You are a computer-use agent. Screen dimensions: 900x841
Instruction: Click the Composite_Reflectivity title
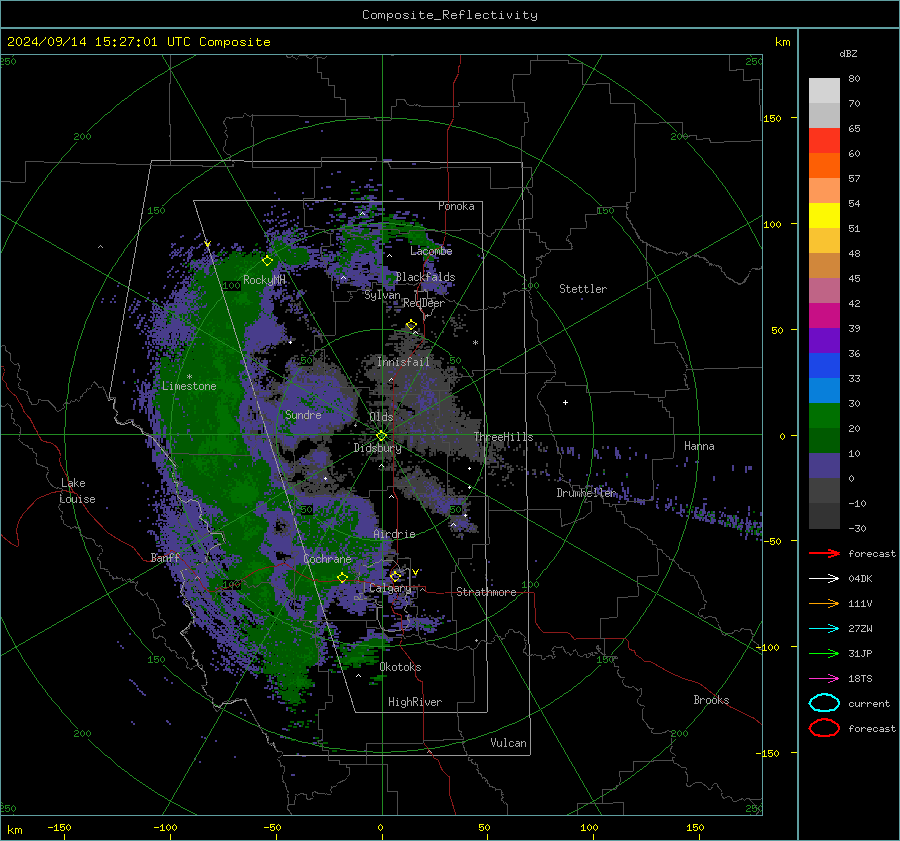point(450,15)
